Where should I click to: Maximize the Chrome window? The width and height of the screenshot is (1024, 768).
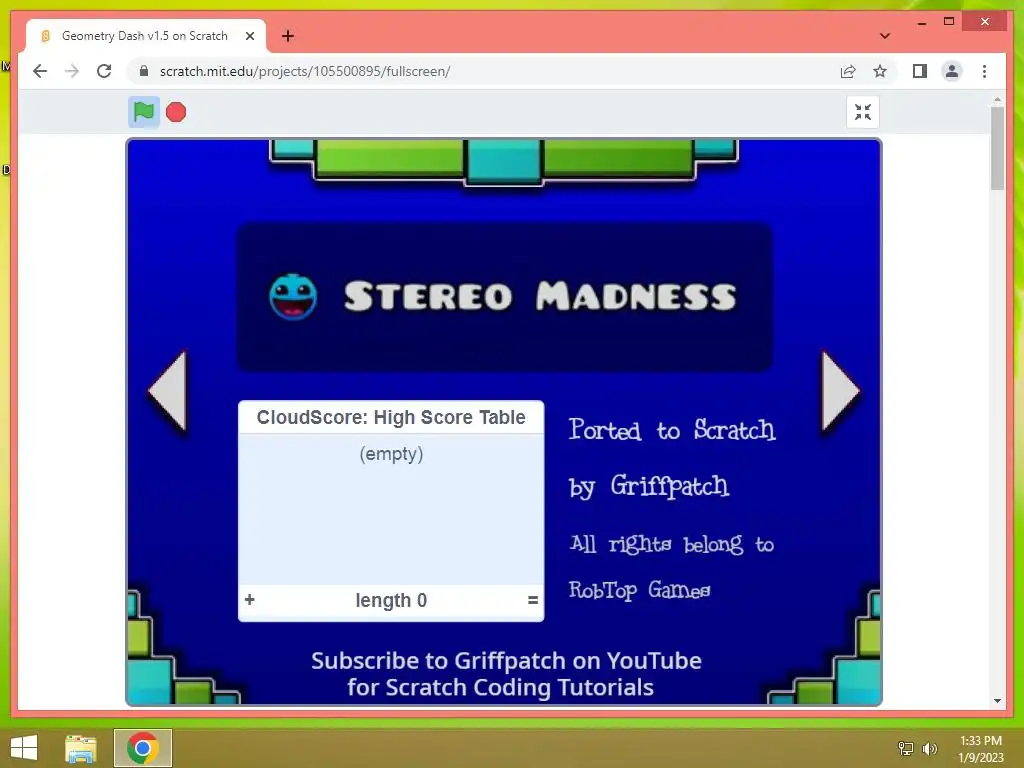click(x=949, y=22)
